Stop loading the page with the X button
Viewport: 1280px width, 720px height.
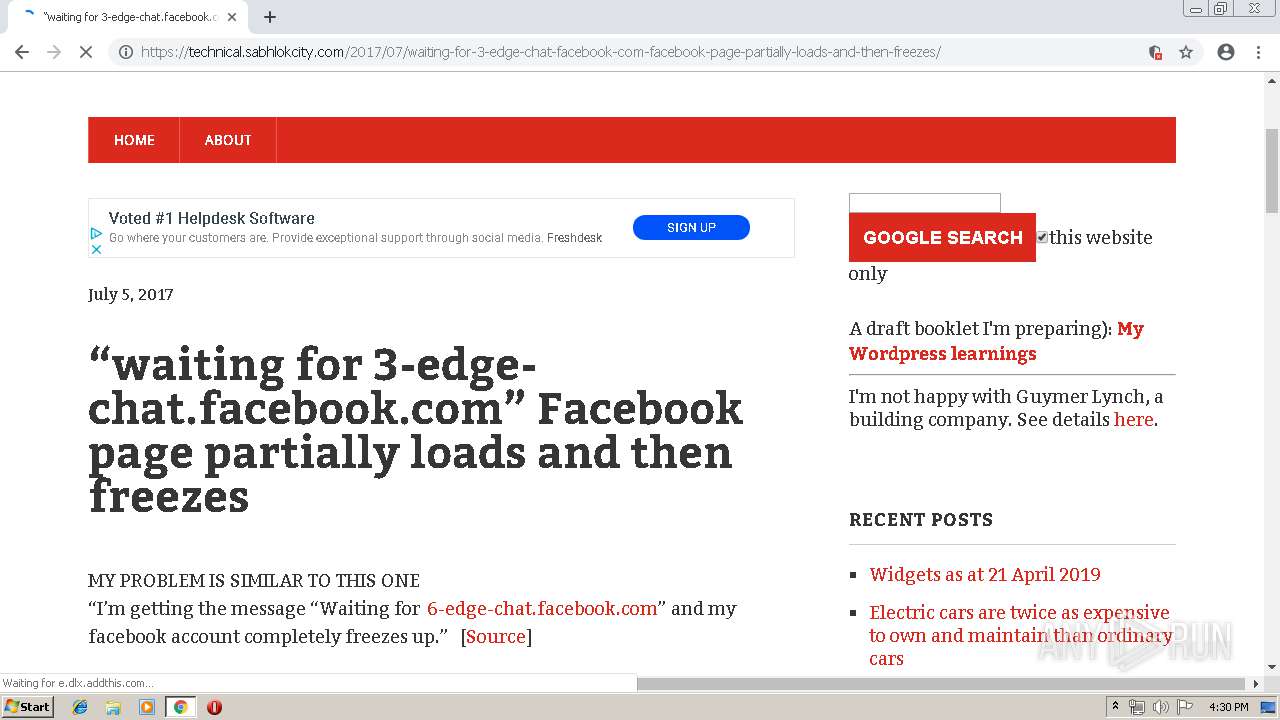point(86,52)
